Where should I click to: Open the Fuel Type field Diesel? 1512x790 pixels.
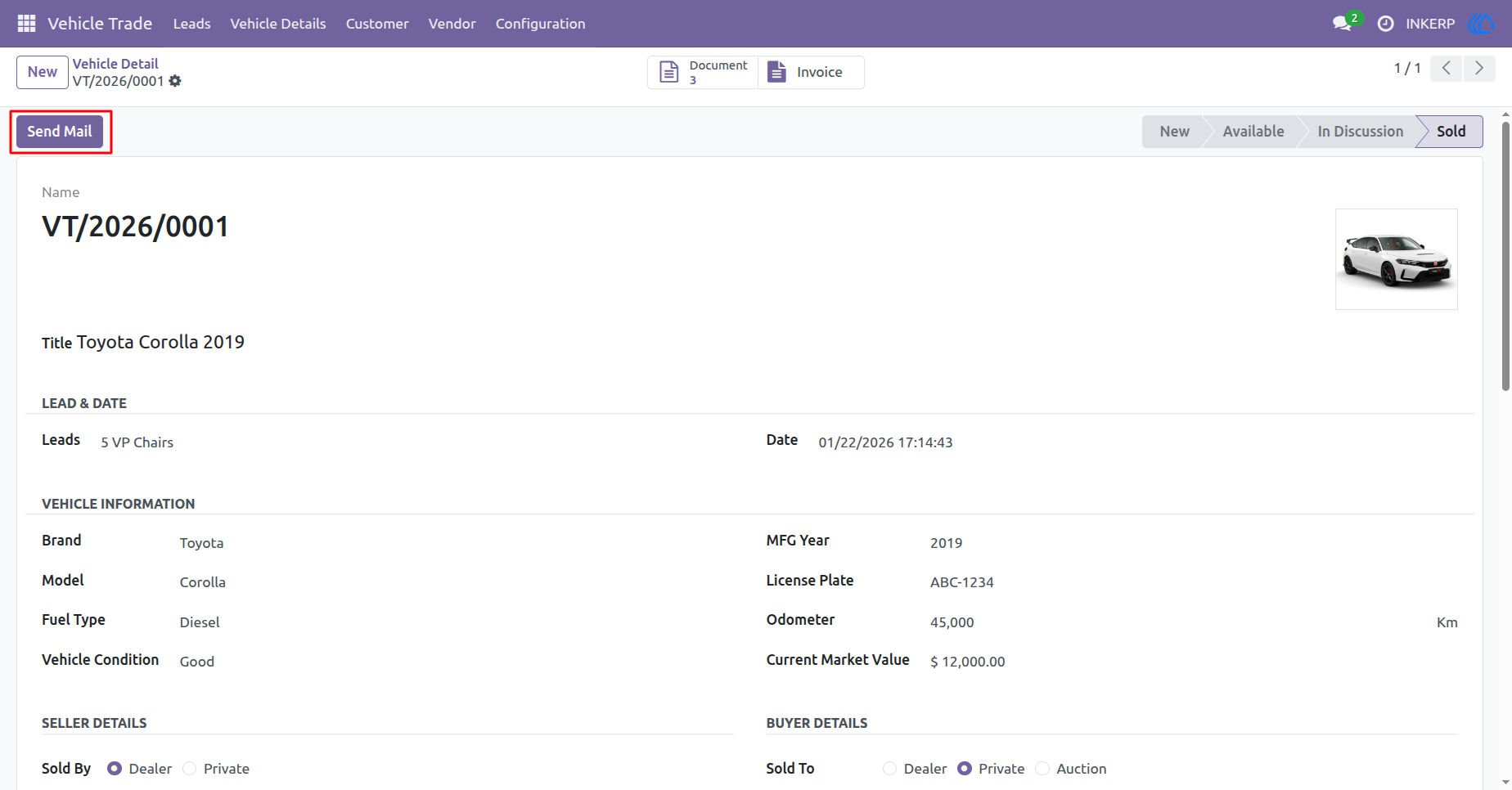pyautogui.click(x=200, y=622)
